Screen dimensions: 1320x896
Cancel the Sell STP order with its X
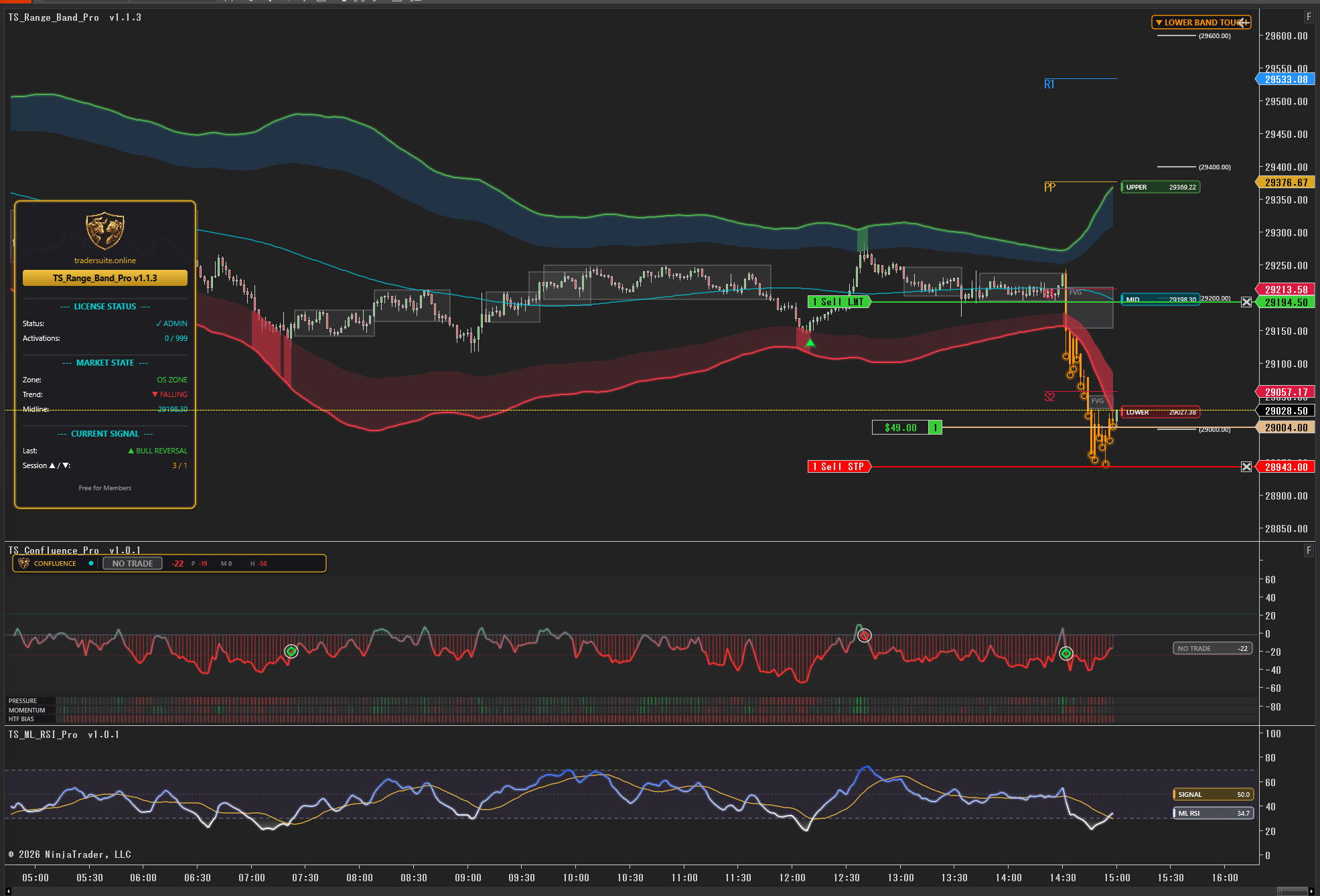click(x=1246, y=467)
